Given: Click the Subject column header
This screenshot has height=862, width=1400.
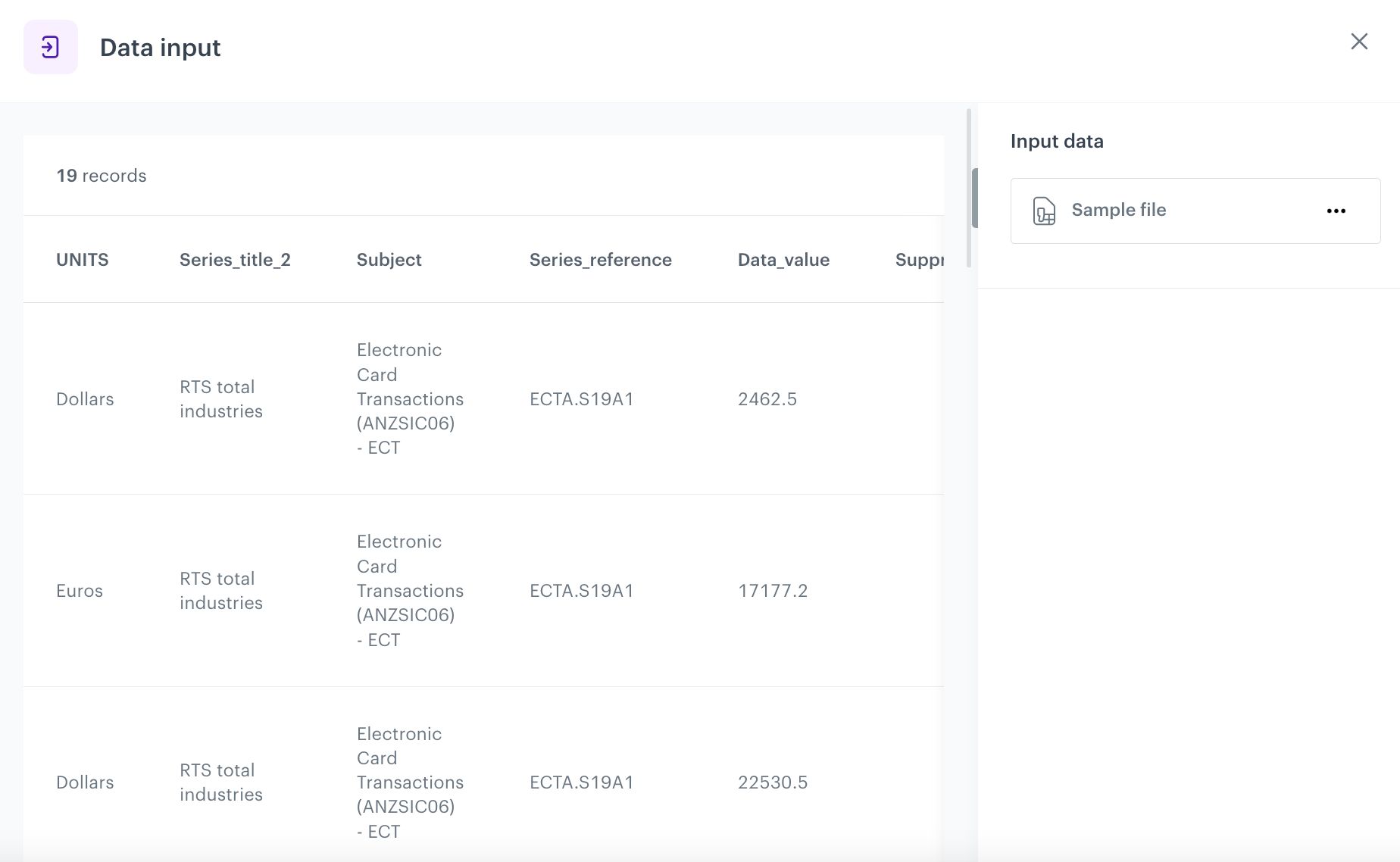Looking at the screenshot, I should [x=389, y=259].
